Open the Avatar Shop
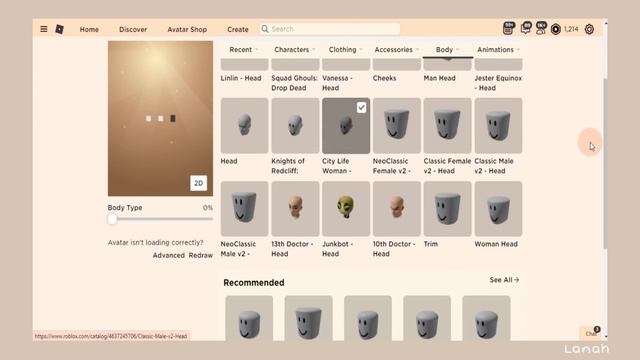This screenshot has height=360, width=640. (187, 29)
